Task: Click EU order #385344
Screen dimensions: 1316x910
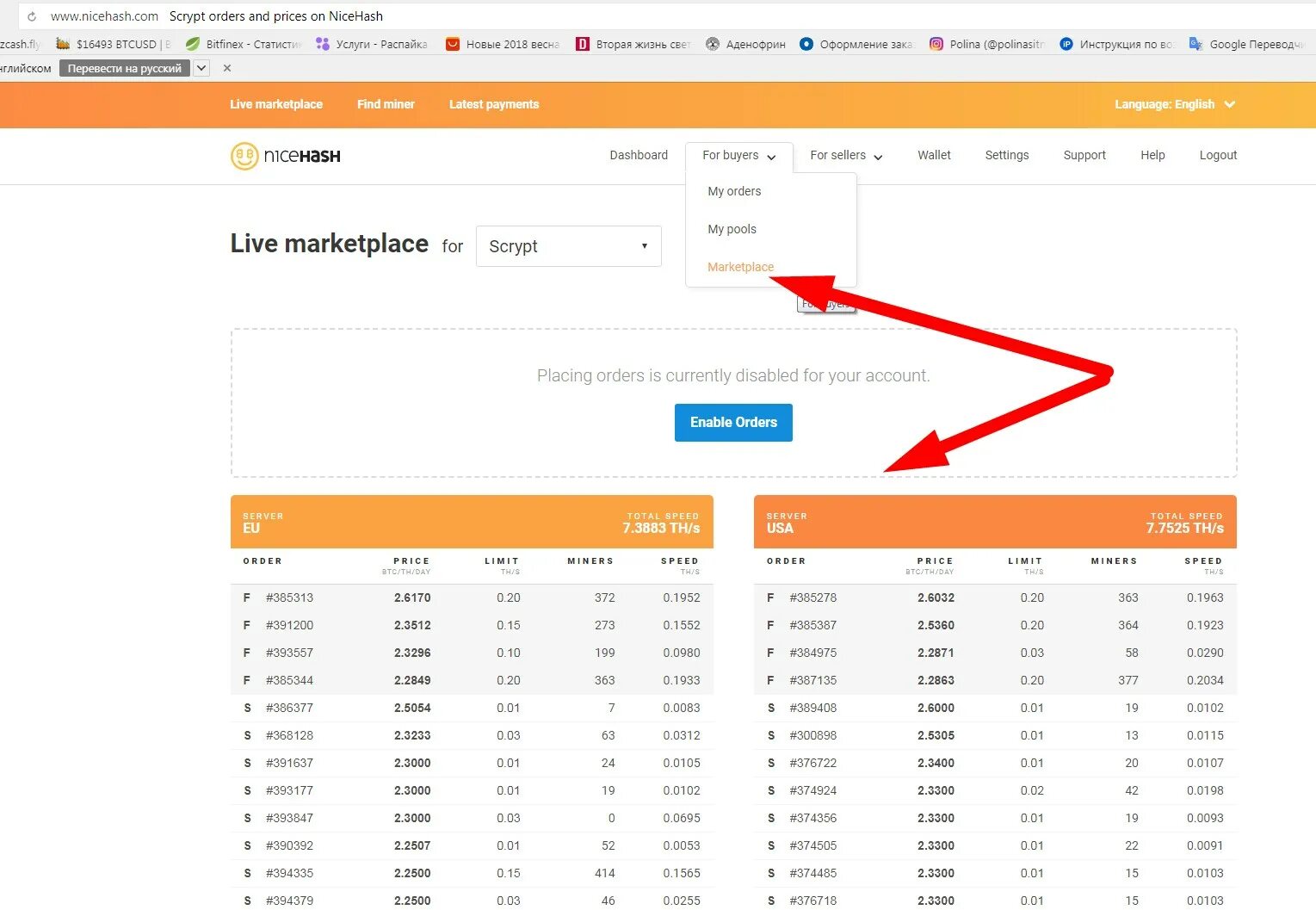Action: pos(472,680)
